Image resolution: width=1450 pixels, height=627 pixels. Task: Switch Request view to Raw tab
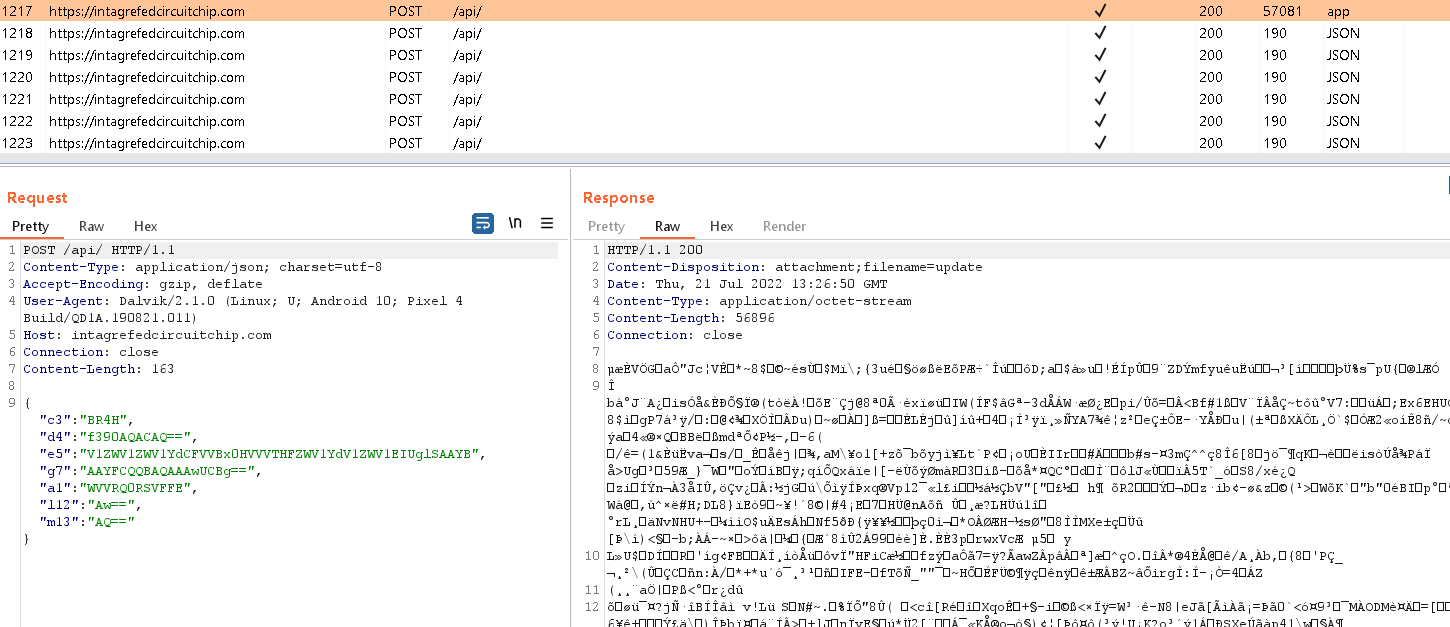pyautogui.click(x=91, y=227)
